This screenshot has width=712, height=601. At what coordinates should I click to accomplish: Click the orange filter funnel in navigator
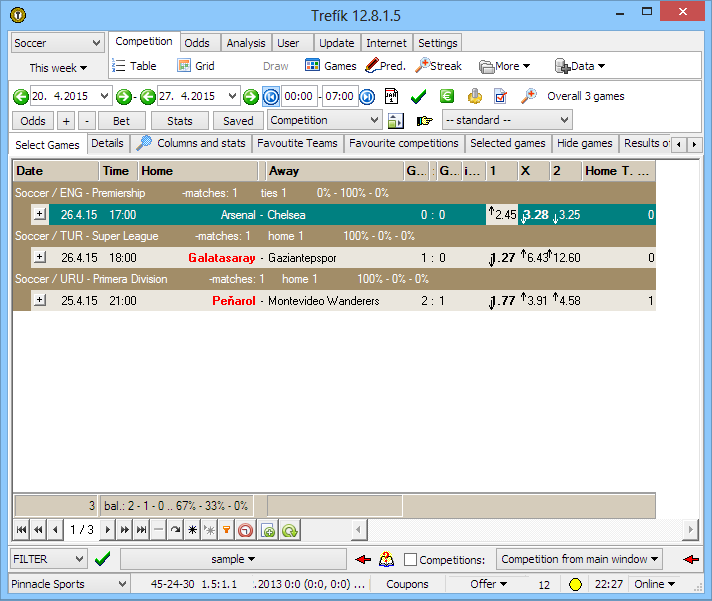(226, 529)
